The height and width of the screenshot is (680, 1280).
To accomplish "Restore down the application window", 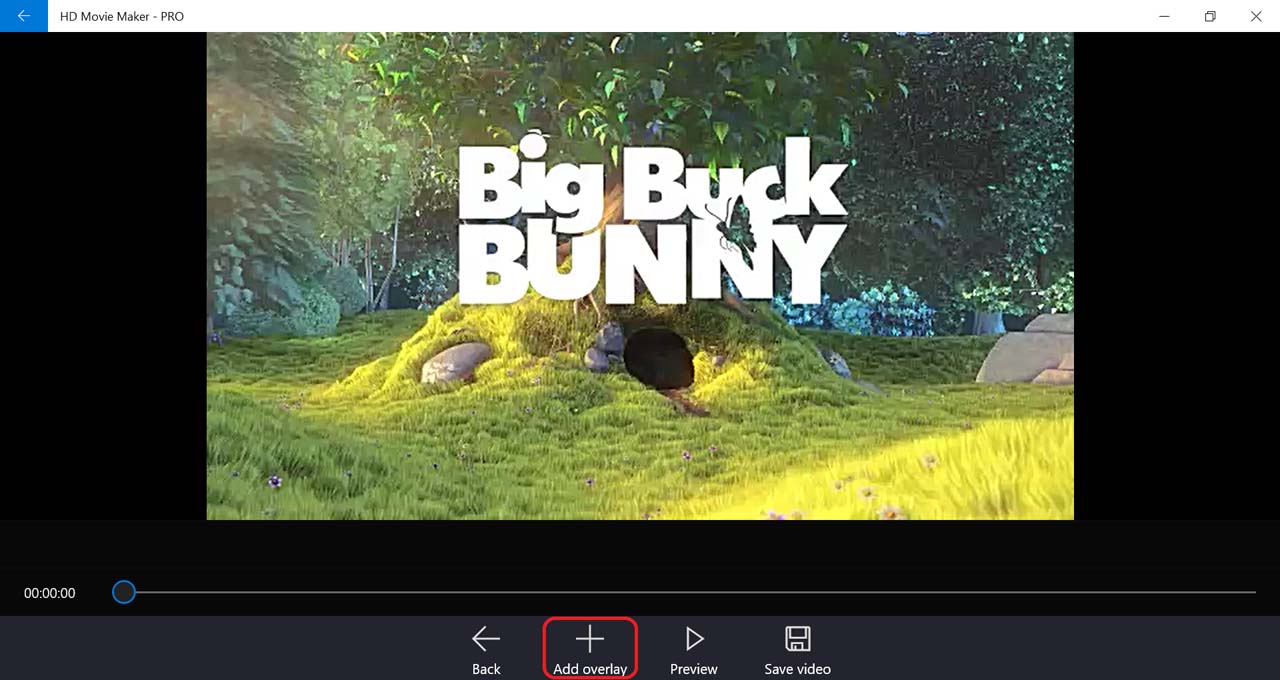I will click(x=1210, y=16).
